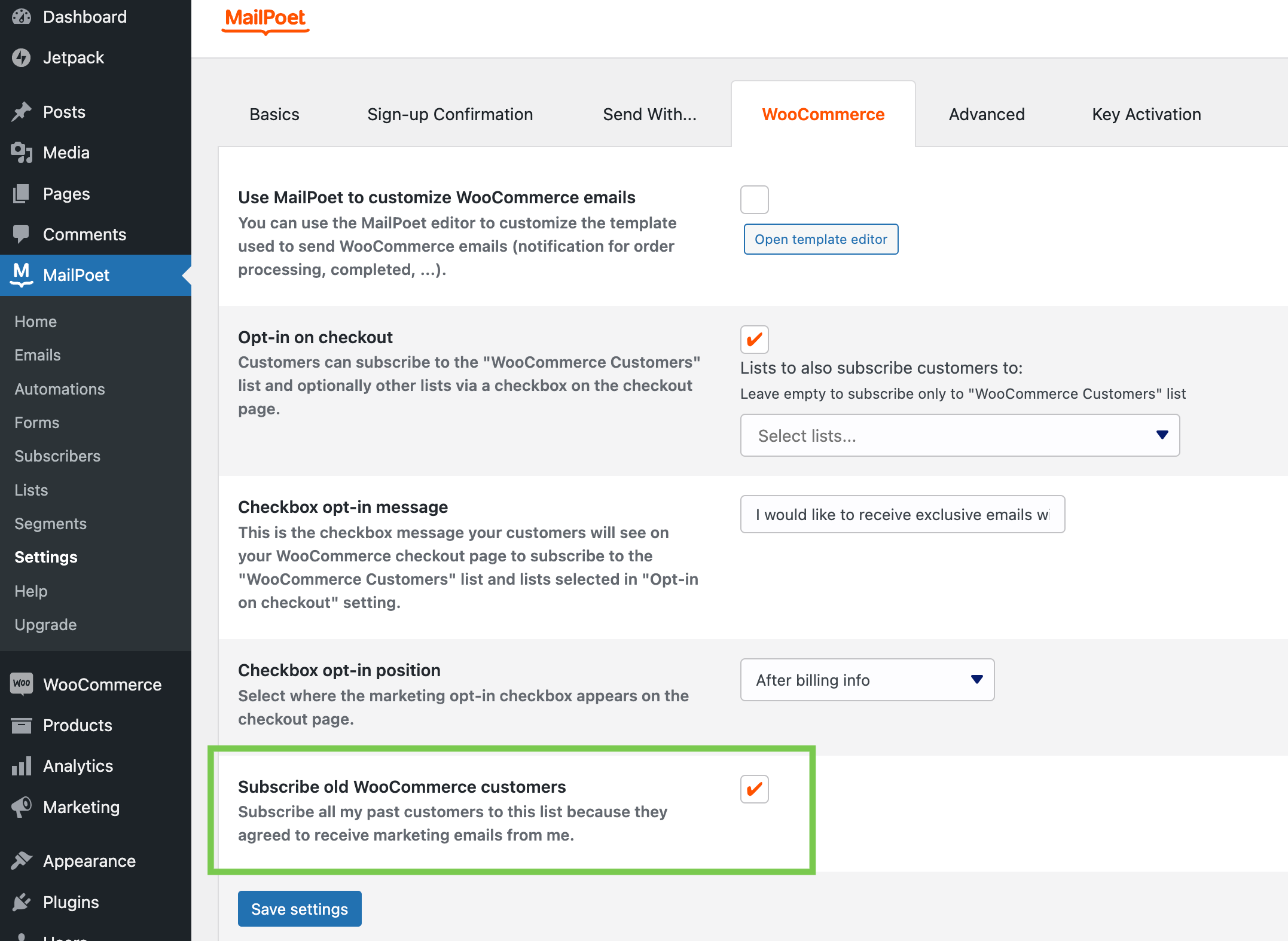Open the Key Activation tab
This screenshot has height=941, width=1288.
point(1146,114)
